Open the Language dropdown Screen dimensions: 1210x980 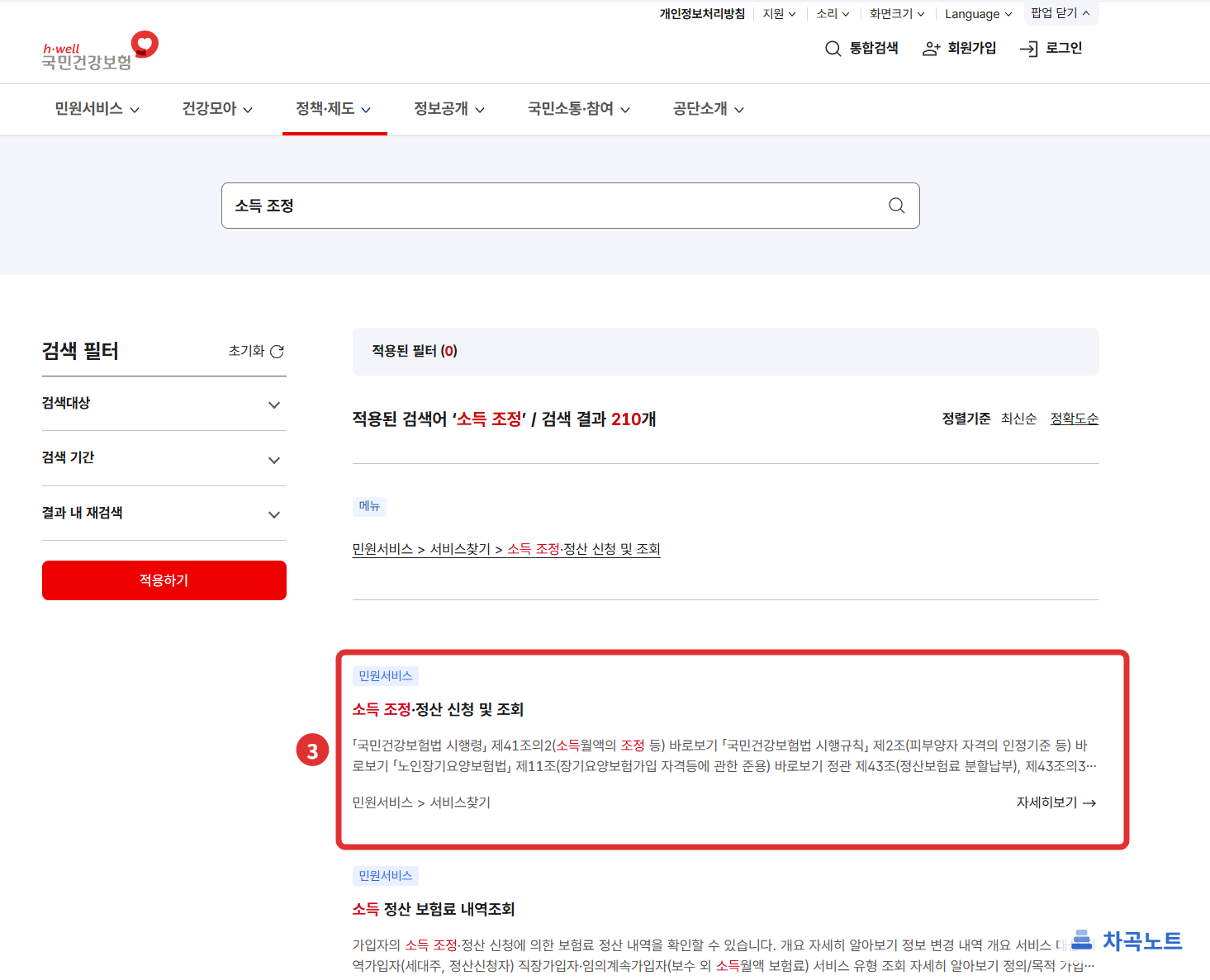(x=978, y=14)
